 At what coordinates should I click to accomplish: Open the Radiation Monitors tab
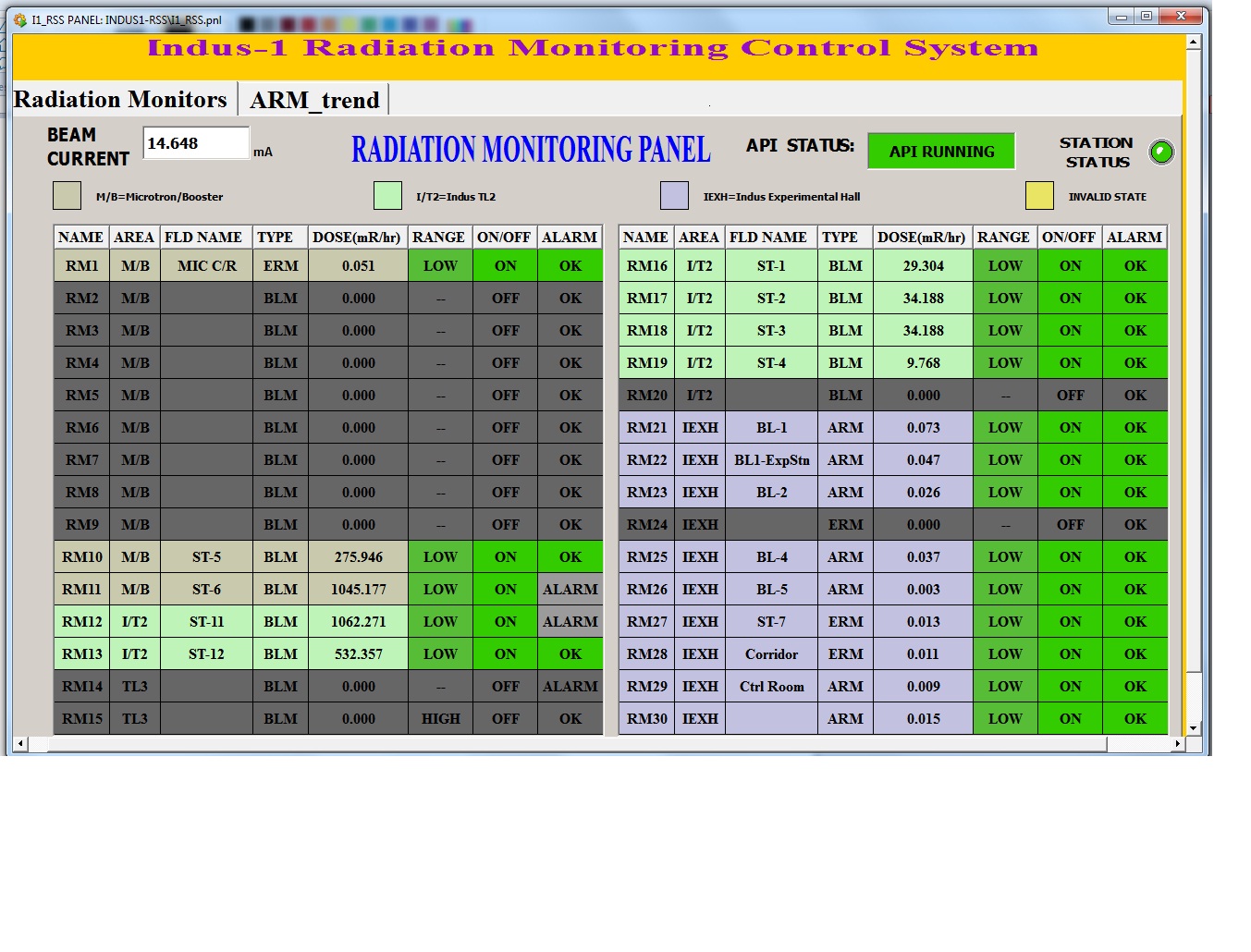[121, 99]
